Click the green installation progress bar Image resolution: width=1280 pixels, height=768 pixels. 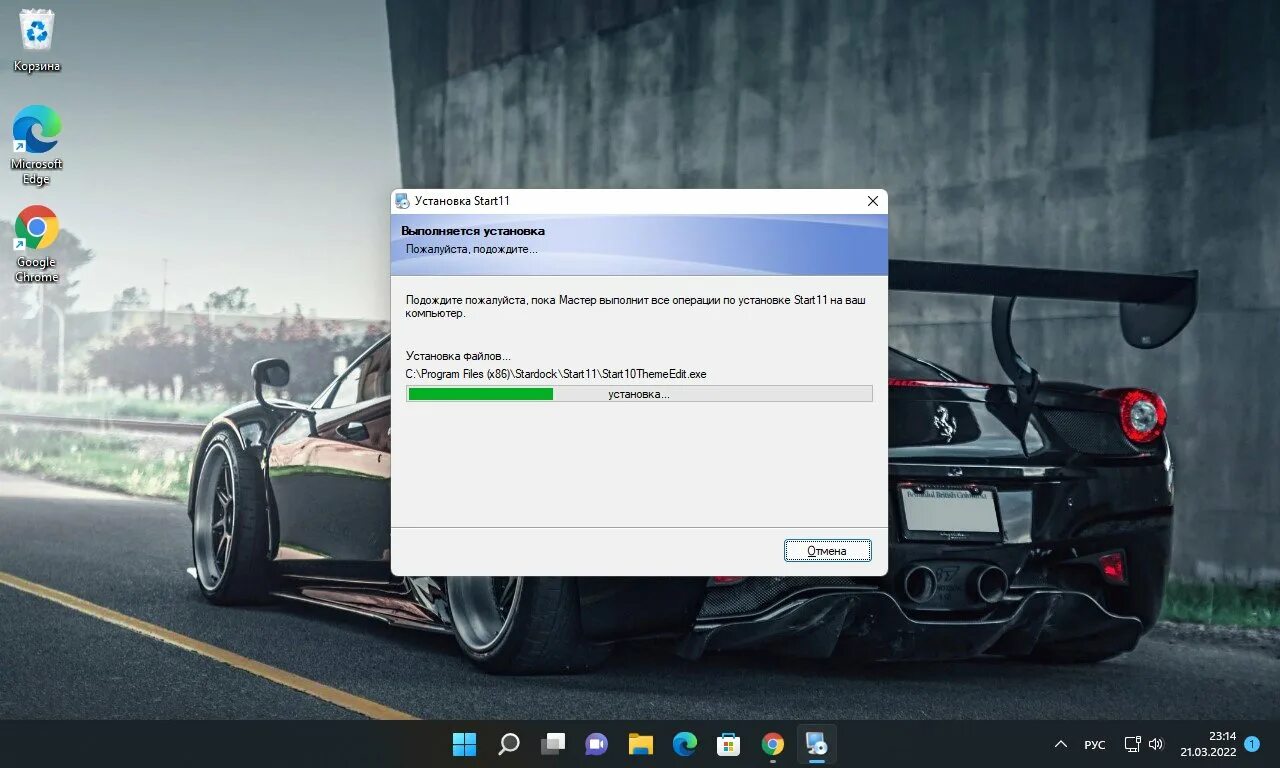639,394
